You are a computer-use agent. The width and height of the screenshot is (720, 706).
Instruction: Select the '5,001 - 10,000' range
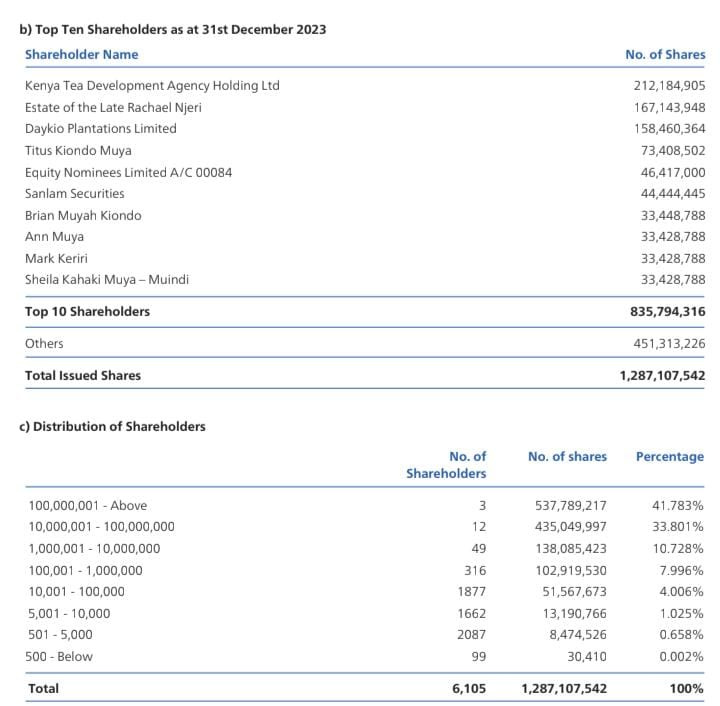[x=69, y=614]
